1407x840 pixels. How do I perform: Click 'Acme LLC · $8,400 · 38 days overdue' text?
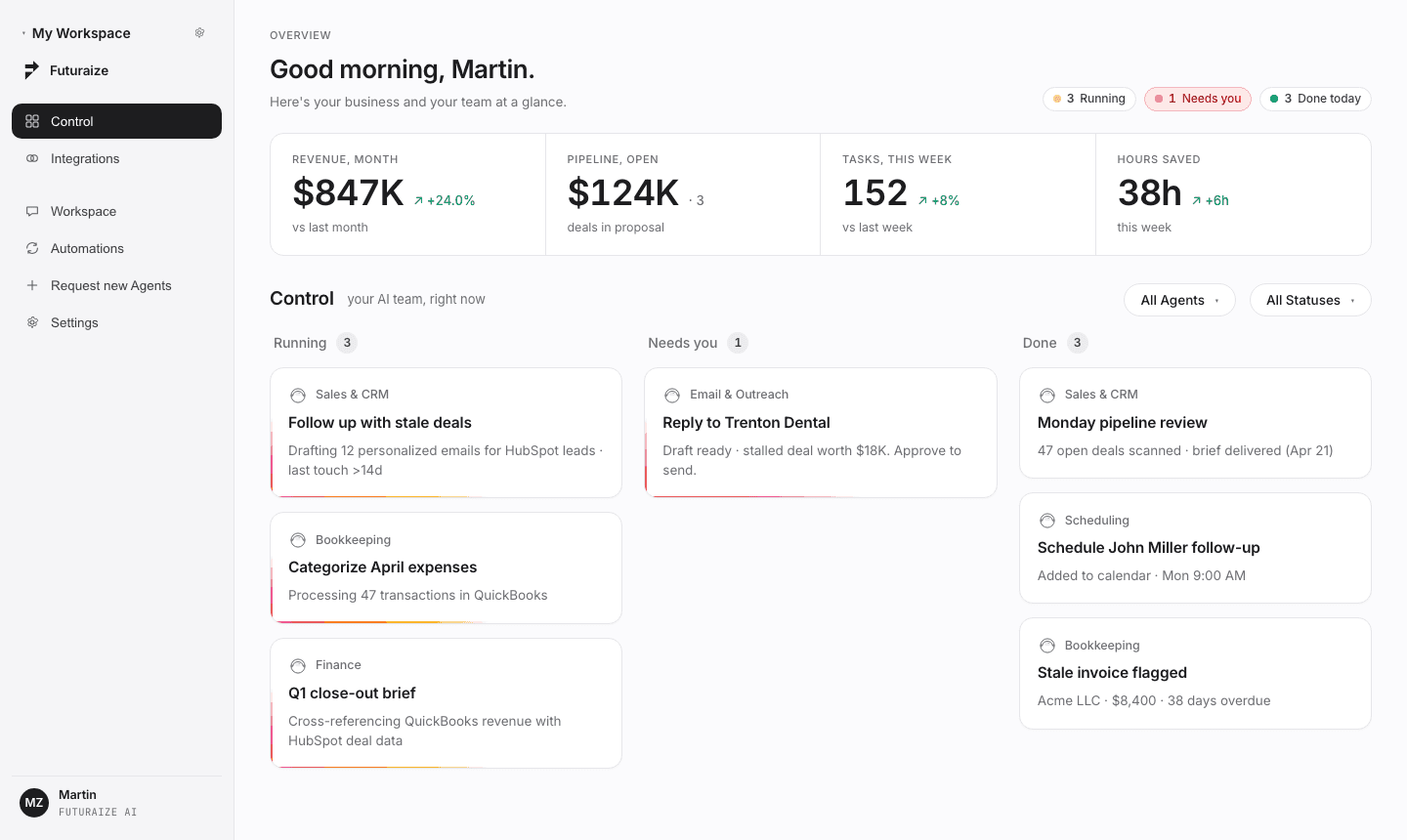pyautogui.click(x=1154, y=700)
